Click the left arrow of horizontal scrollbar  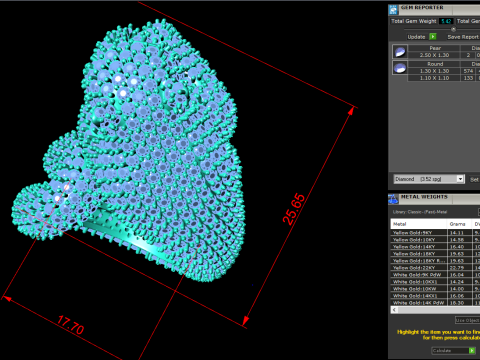point(394,310)
